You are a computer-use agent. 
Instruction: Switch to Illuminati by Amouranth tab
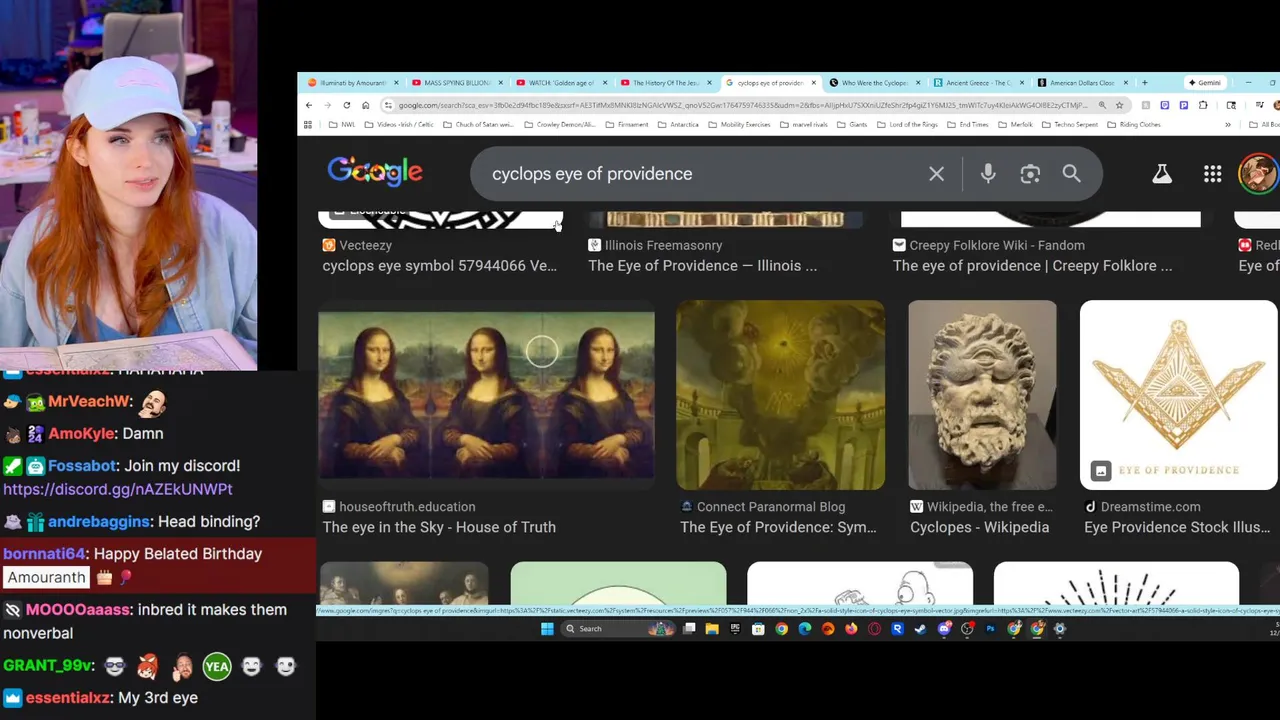pos(351,82)
